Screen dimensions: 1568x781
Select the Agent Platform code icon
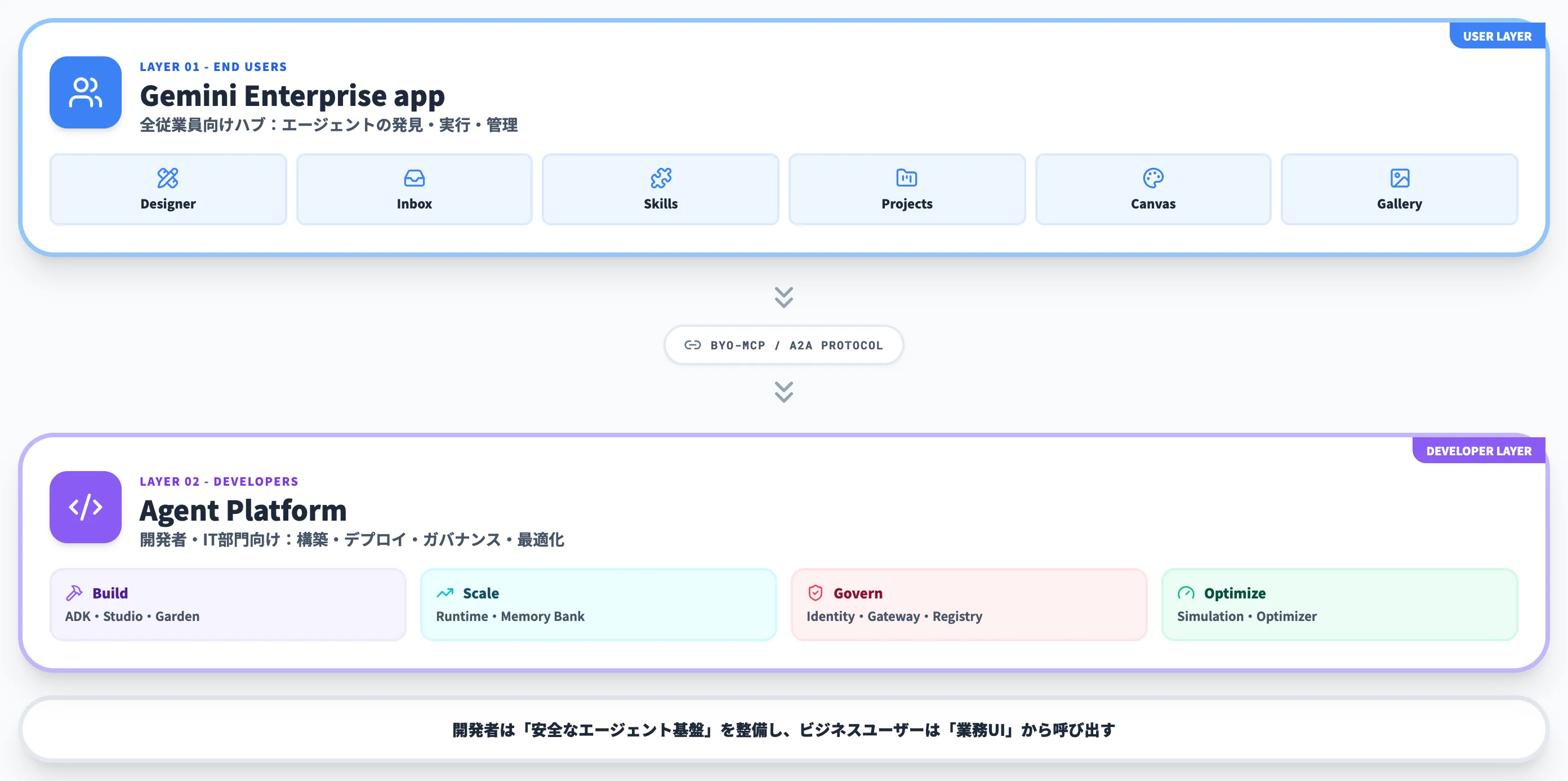coord(85,508)
